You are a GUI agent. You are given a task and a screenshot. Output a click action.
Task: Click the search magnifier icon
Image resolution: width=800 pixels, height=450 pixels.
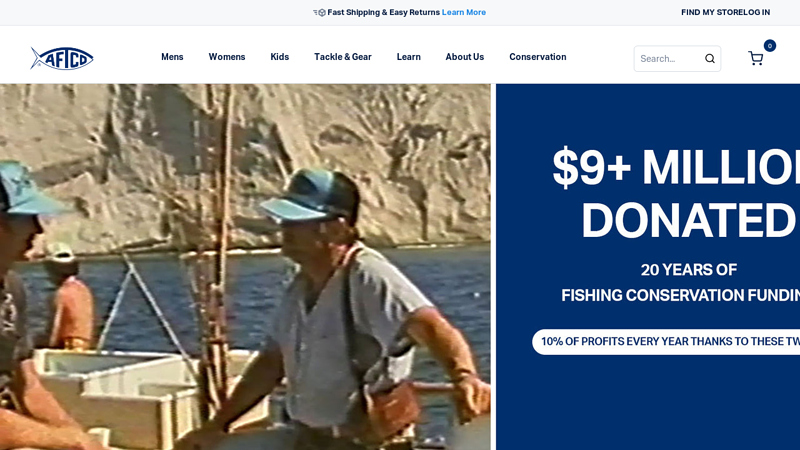click(710, 59)
